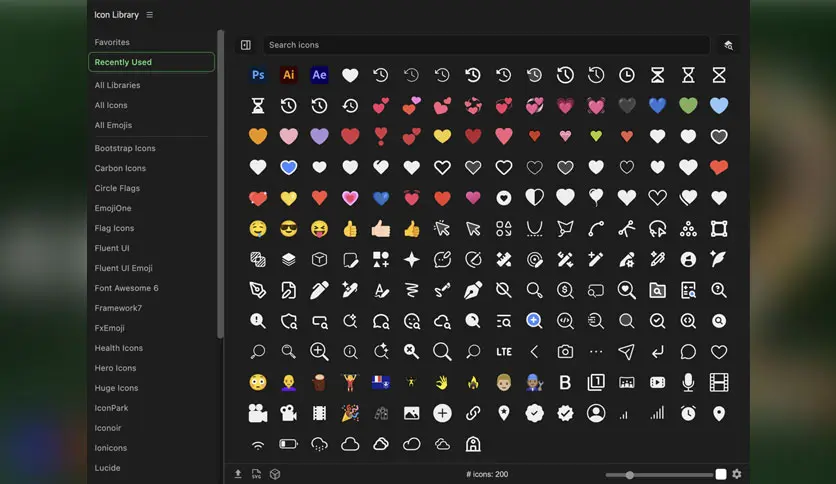Choose the battery icon
This screenshot has height=484, width=836.
(288, 444)
